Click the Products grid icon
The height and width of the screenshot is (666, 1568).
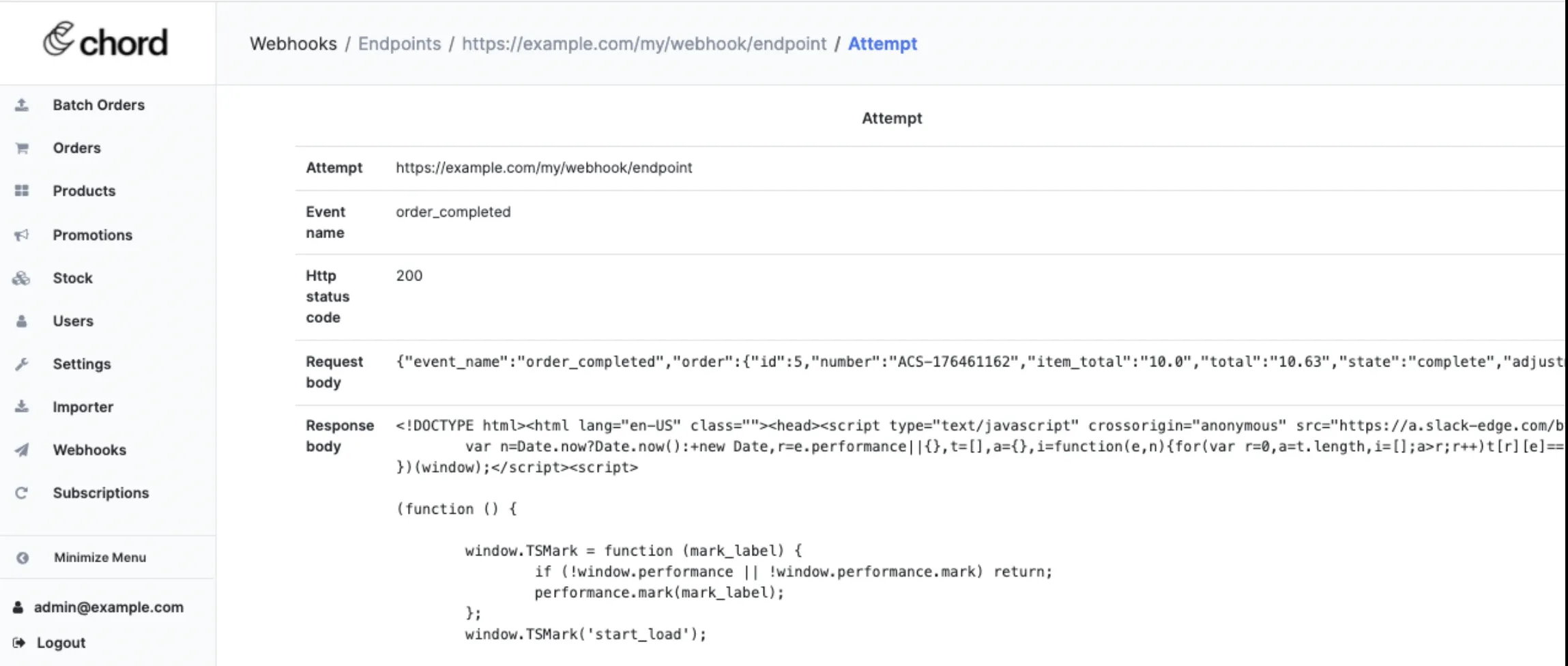pos(22,191)
